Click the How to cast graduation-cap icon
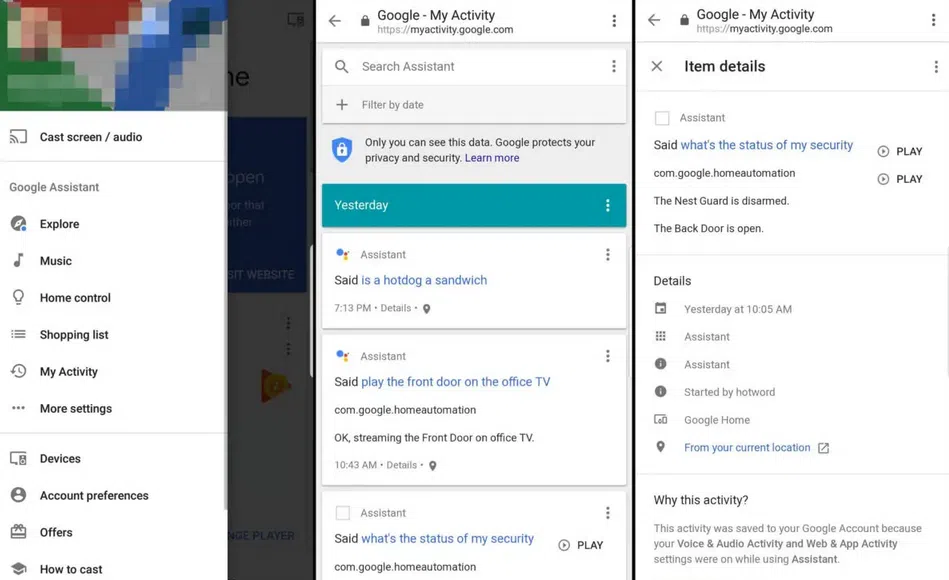The width and height of the screenshot is (949, 580). point(19,568)
